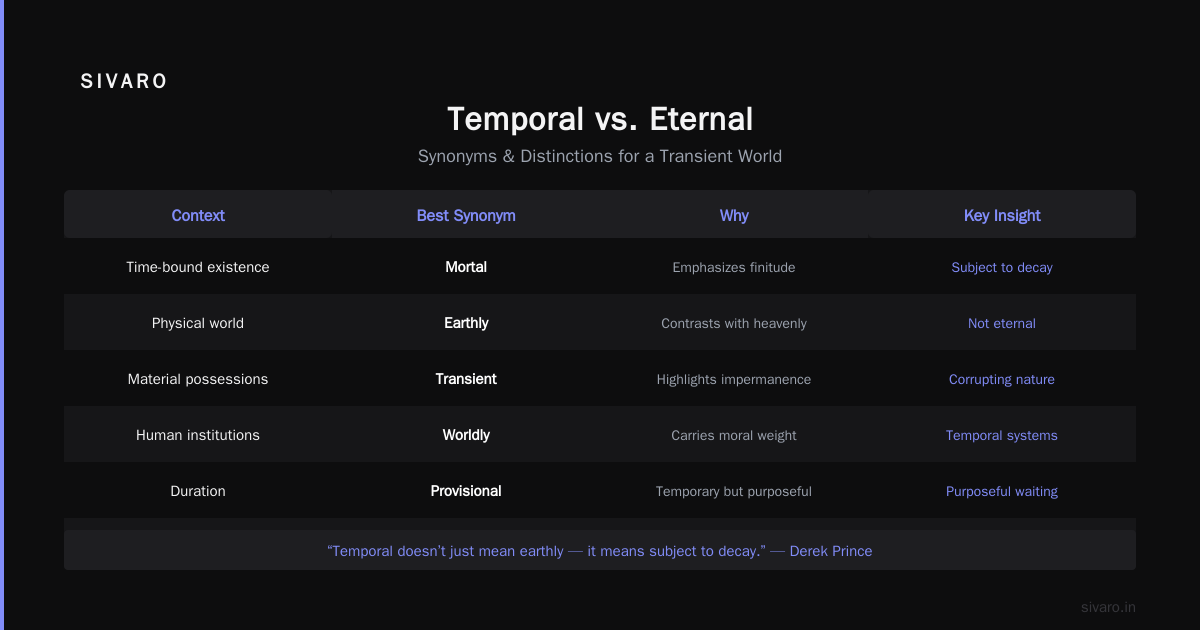Image resolution: width=1200 pixels, height=630 pixels.
Task: Click the sivaro.in link at bottom
Action: [x=1108, y=607]
